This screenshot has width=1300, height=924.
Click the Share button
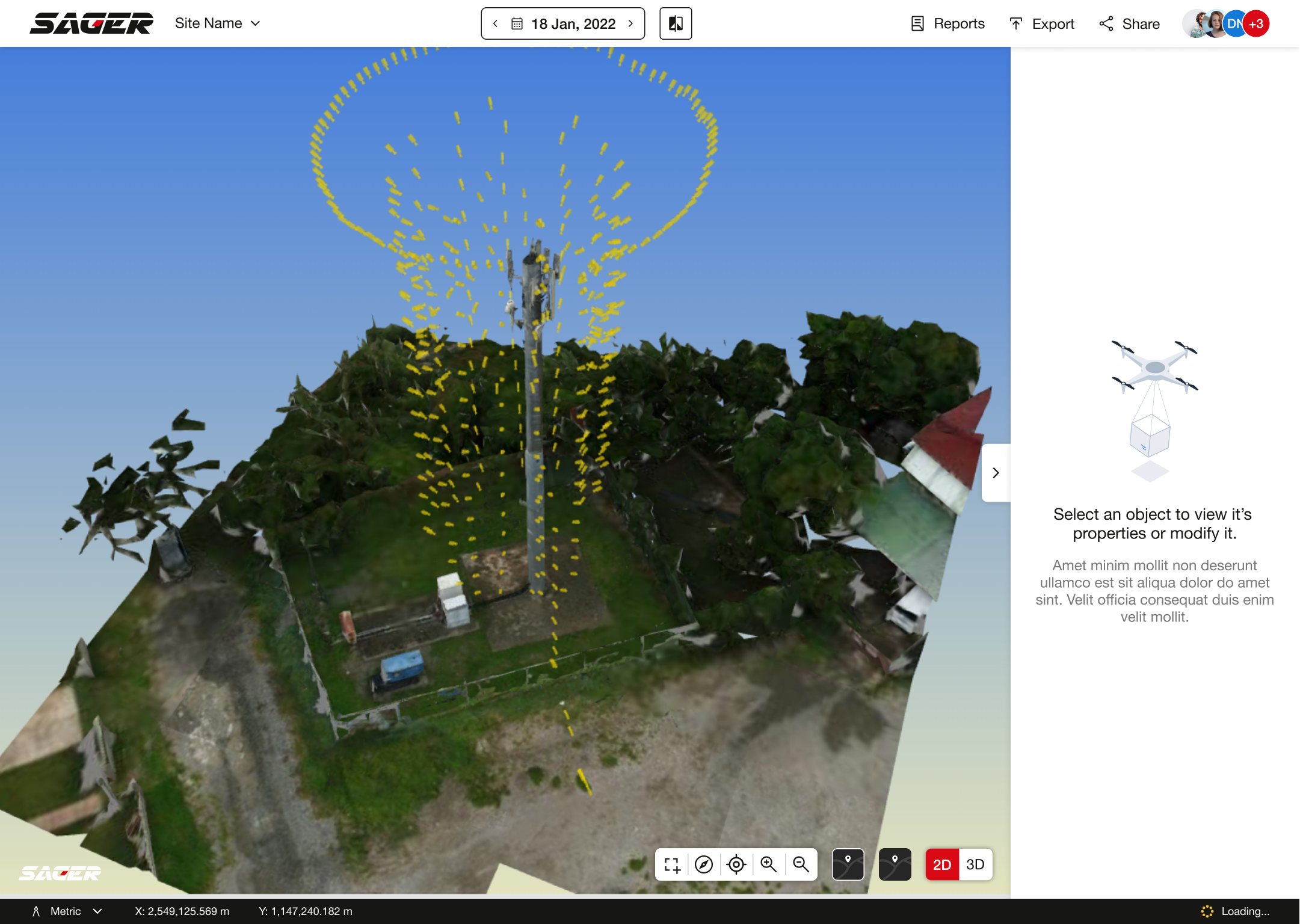pyautogui.click(x=1129, y=23)
